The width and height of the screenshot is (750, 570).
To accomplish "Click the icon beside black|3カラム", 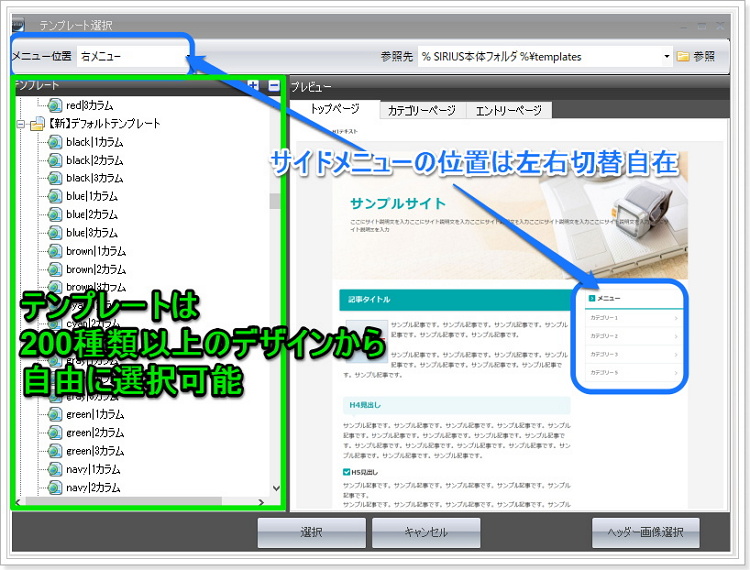I will [x=55, y=178].
